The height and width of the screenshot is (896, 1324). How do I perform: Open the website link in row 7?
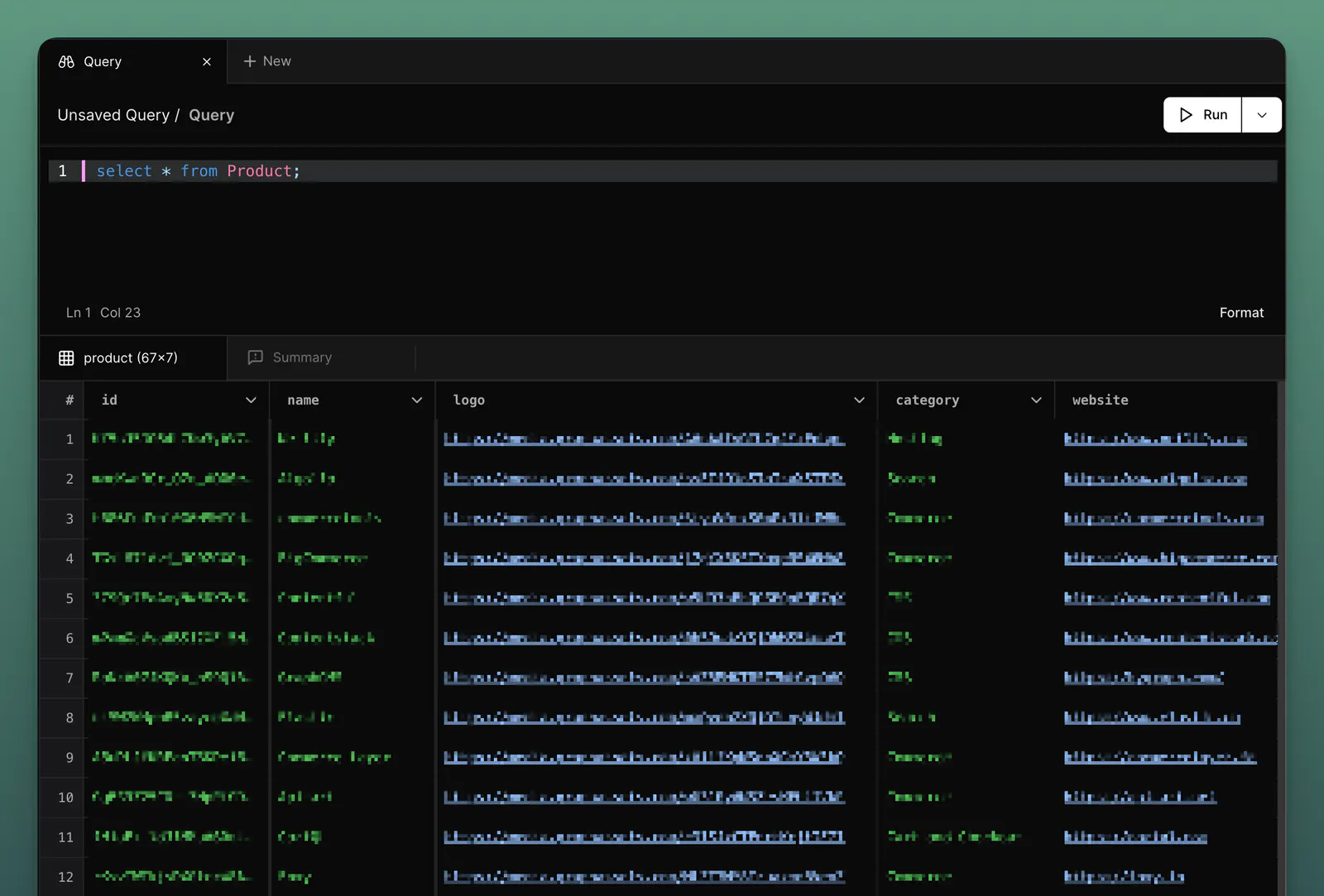click(x=1144, y=678)
